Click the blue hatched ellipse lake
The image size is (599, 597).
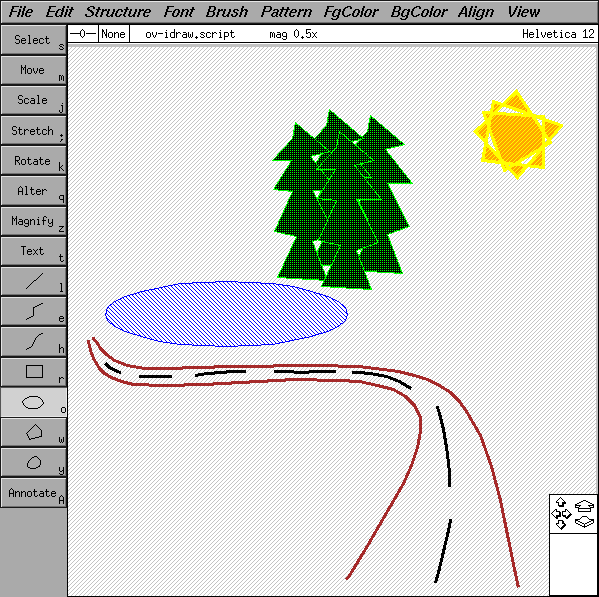[x=226, y=314]
